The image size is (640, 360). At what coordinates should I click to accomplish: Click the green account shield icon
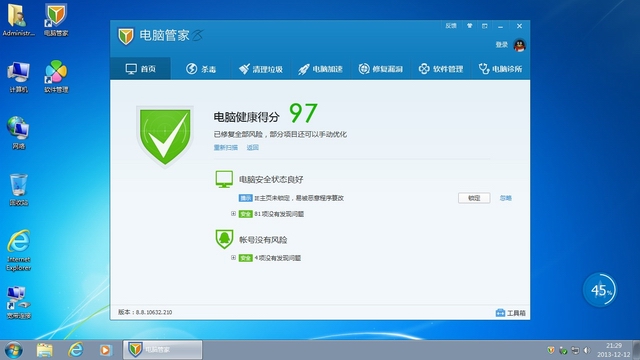(224, 239)
